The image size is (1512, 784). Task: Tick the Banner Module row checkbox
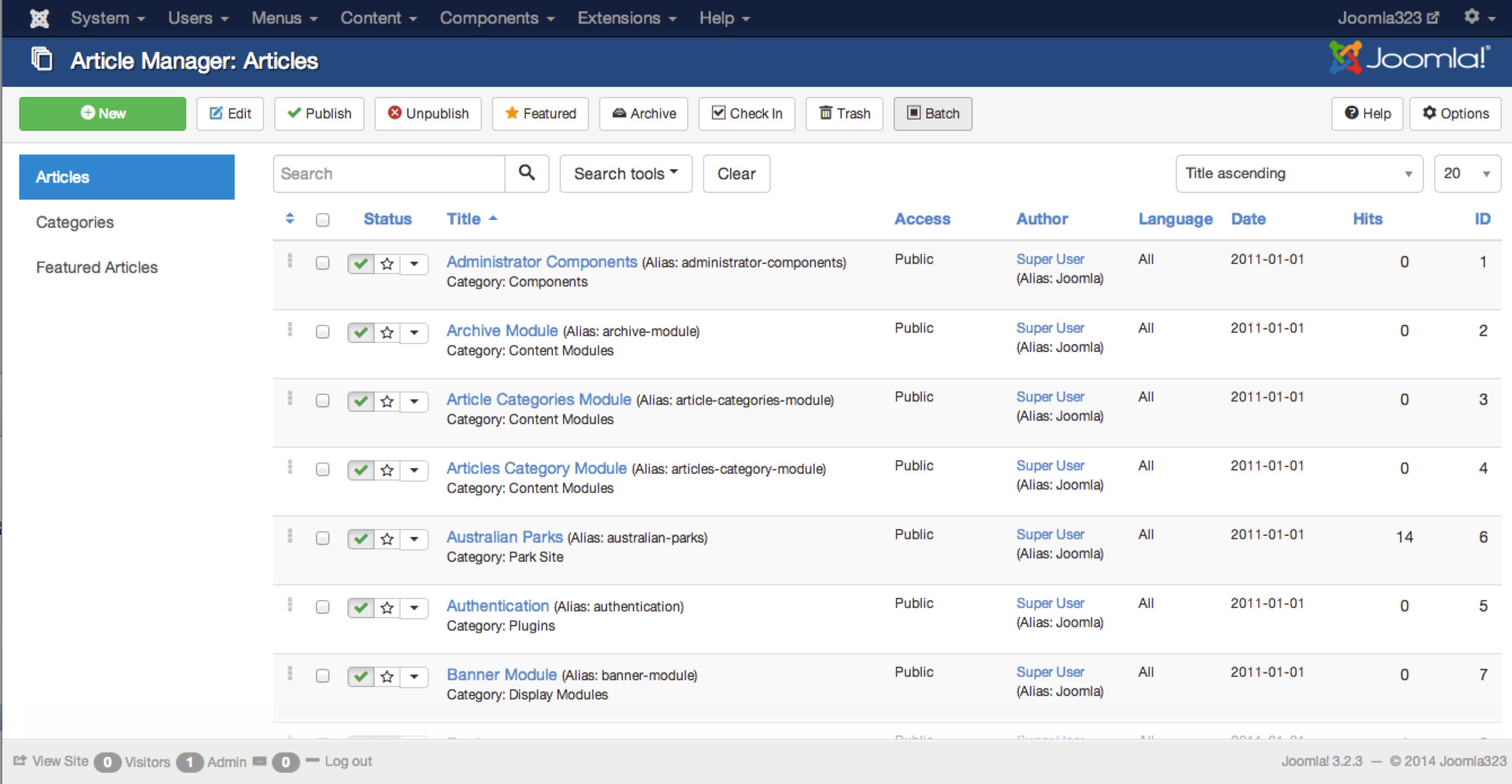(322, 676)
